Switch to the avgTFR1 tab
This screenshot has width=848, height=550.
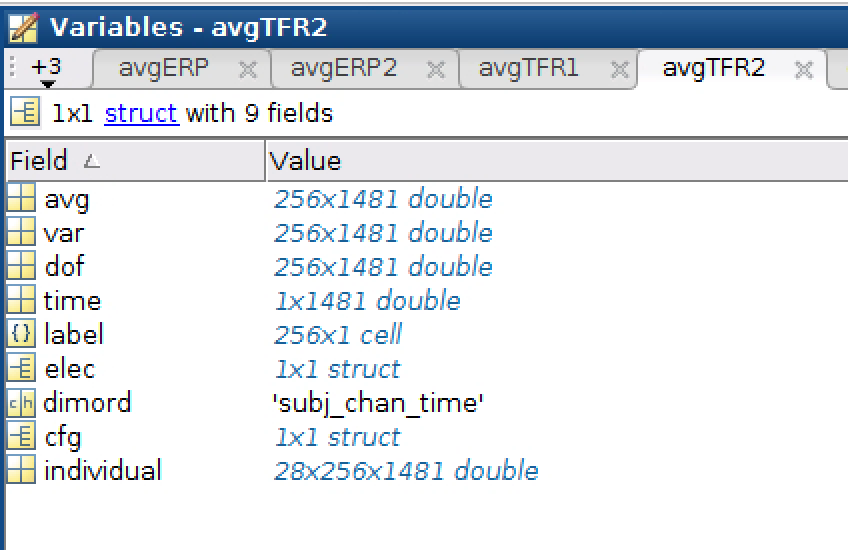click(x=528, y=68)
